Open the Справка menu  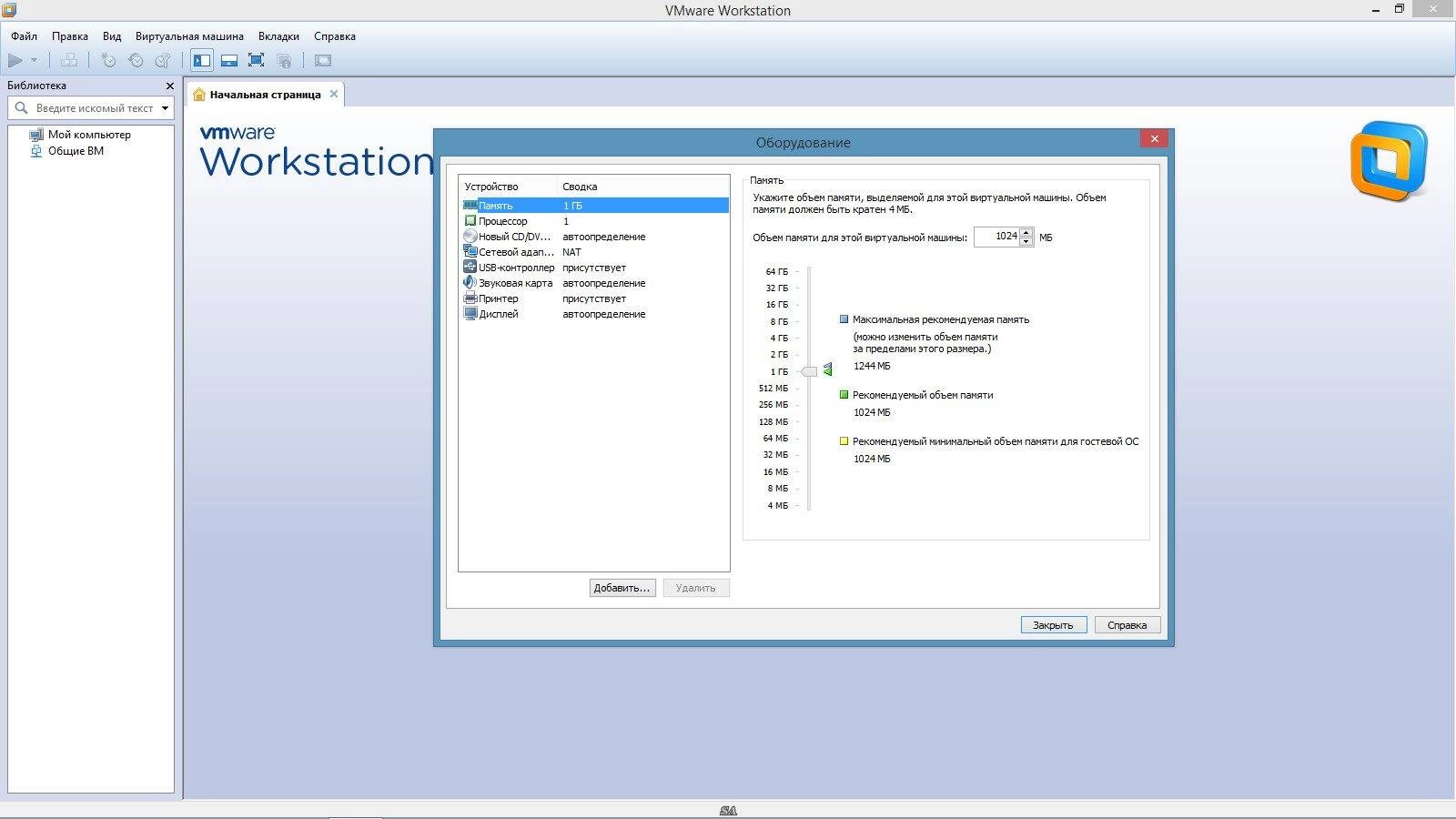pyautogui.click(x=335, y=36)
